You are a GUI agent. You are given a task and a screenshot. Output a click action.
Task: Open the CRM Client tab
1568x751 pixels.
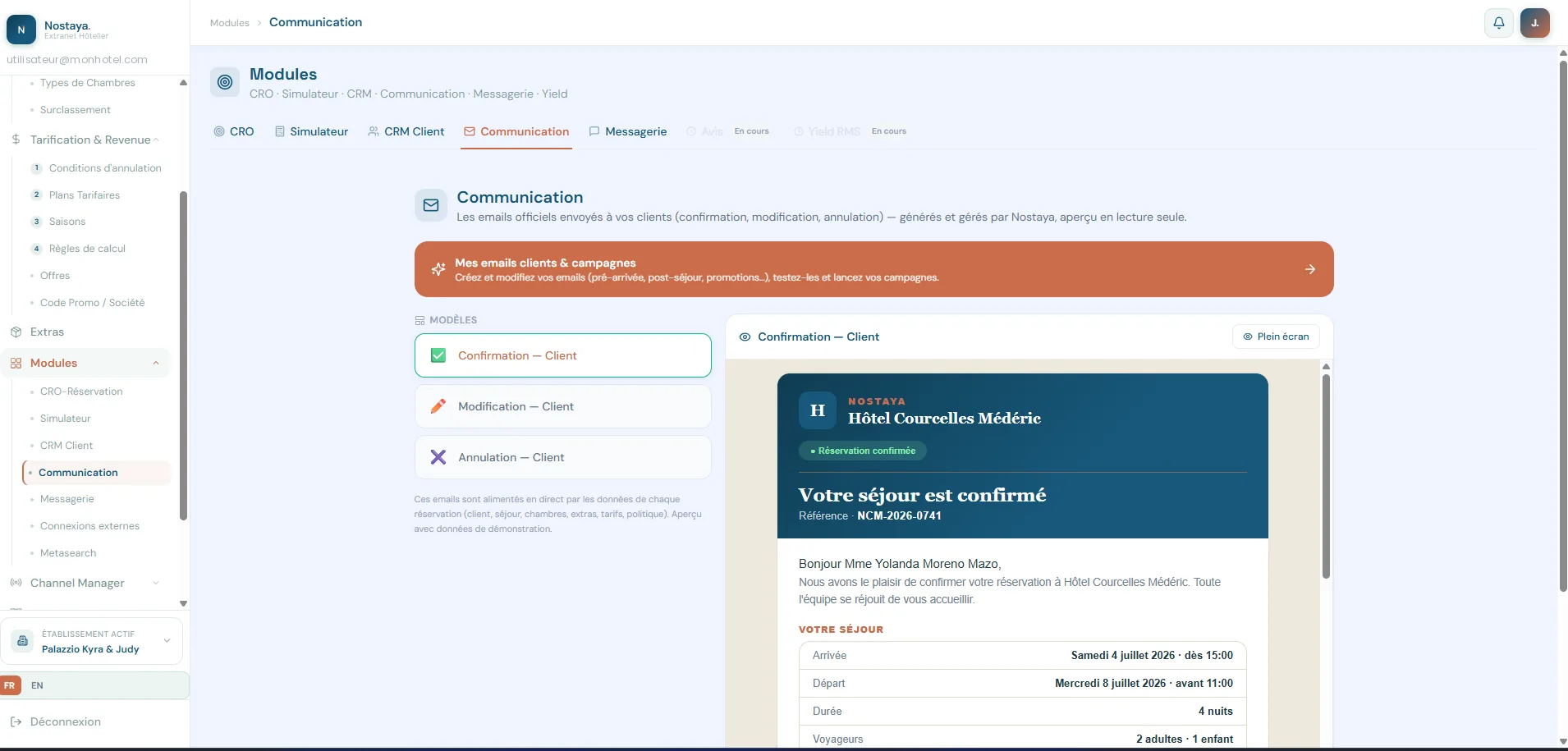406,131
